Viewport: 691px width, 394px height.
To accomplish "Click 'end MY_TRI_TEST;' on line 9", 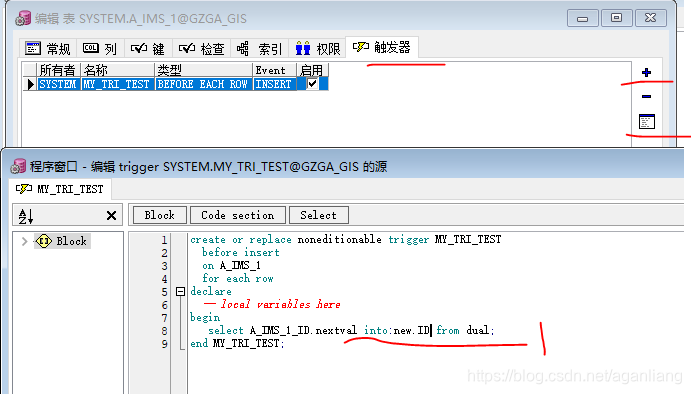I will click(x=237, y=343).
